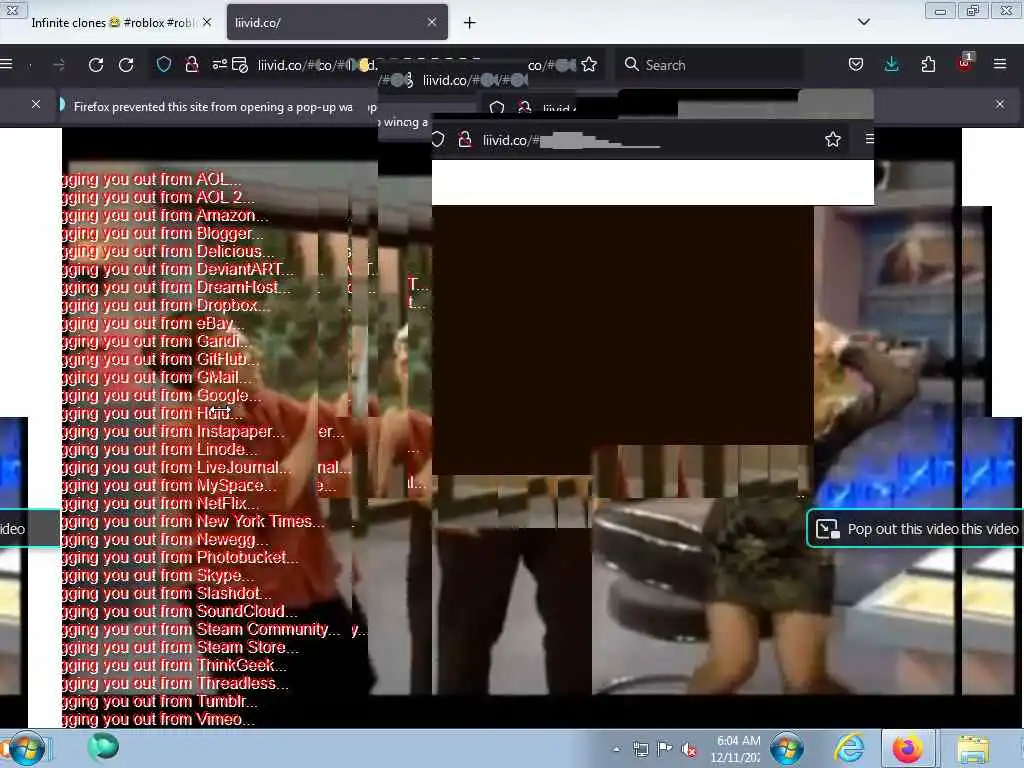Open the list all tabs chevron

pos(863,22)
